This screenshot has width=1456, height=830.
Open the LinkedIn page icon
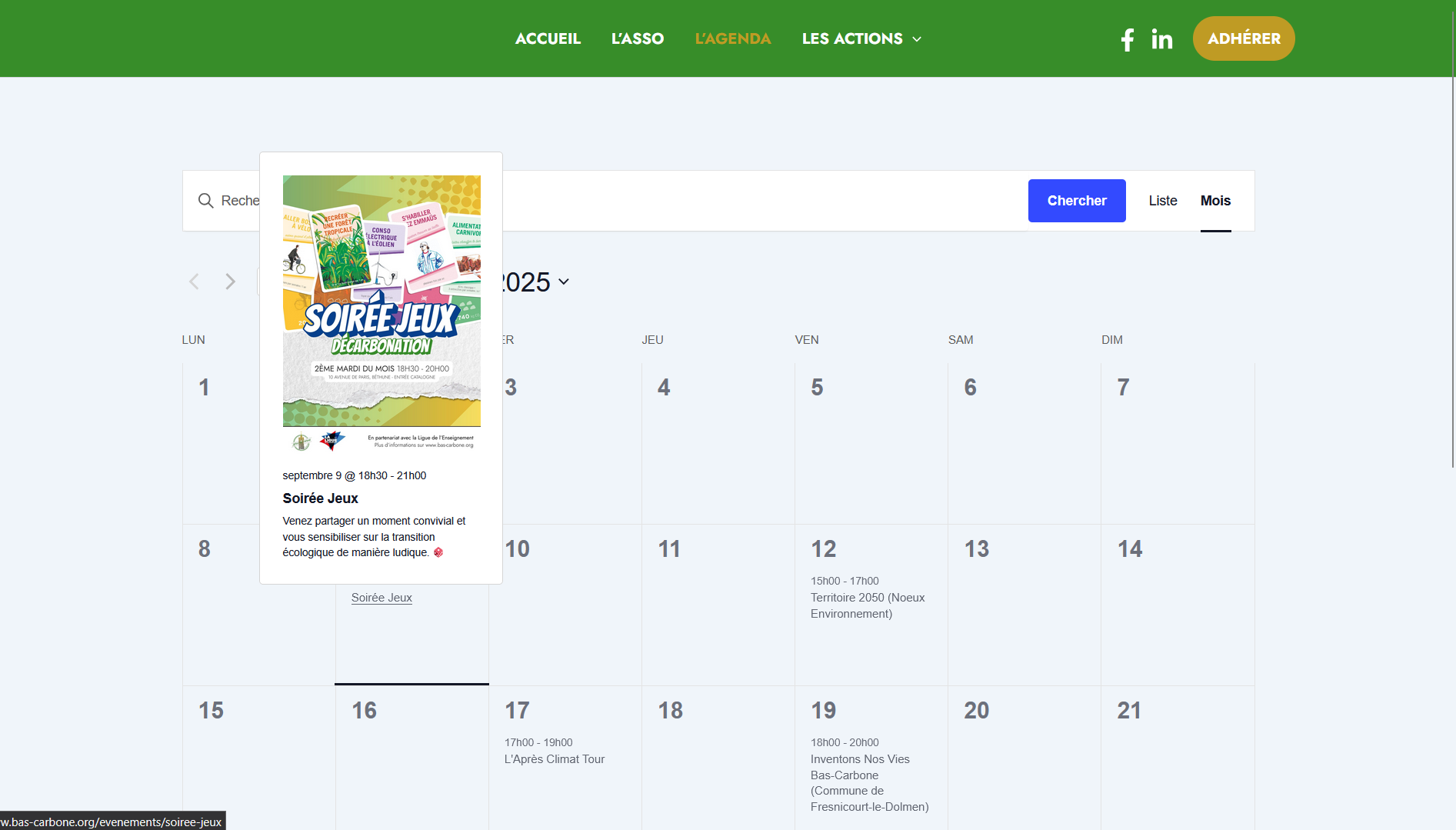click(x=1161, y=39)
